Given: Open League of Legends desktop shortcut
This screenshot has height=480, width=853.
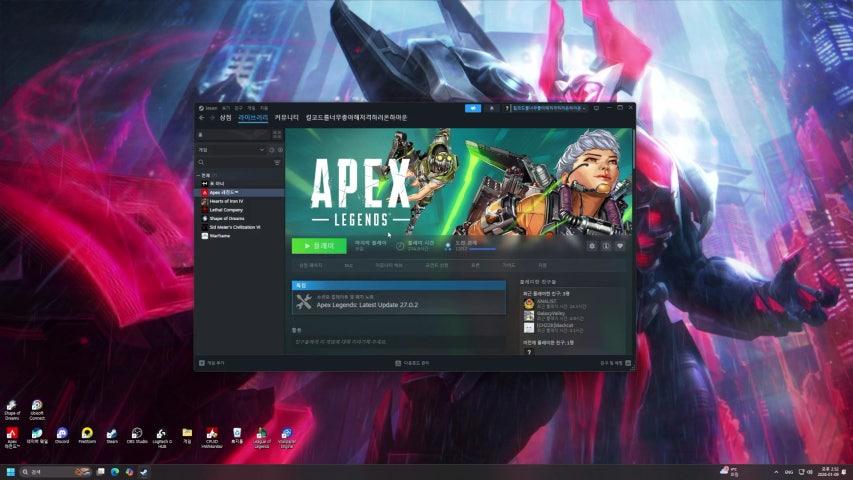Looking at the screenshot, I should (262, 438).
